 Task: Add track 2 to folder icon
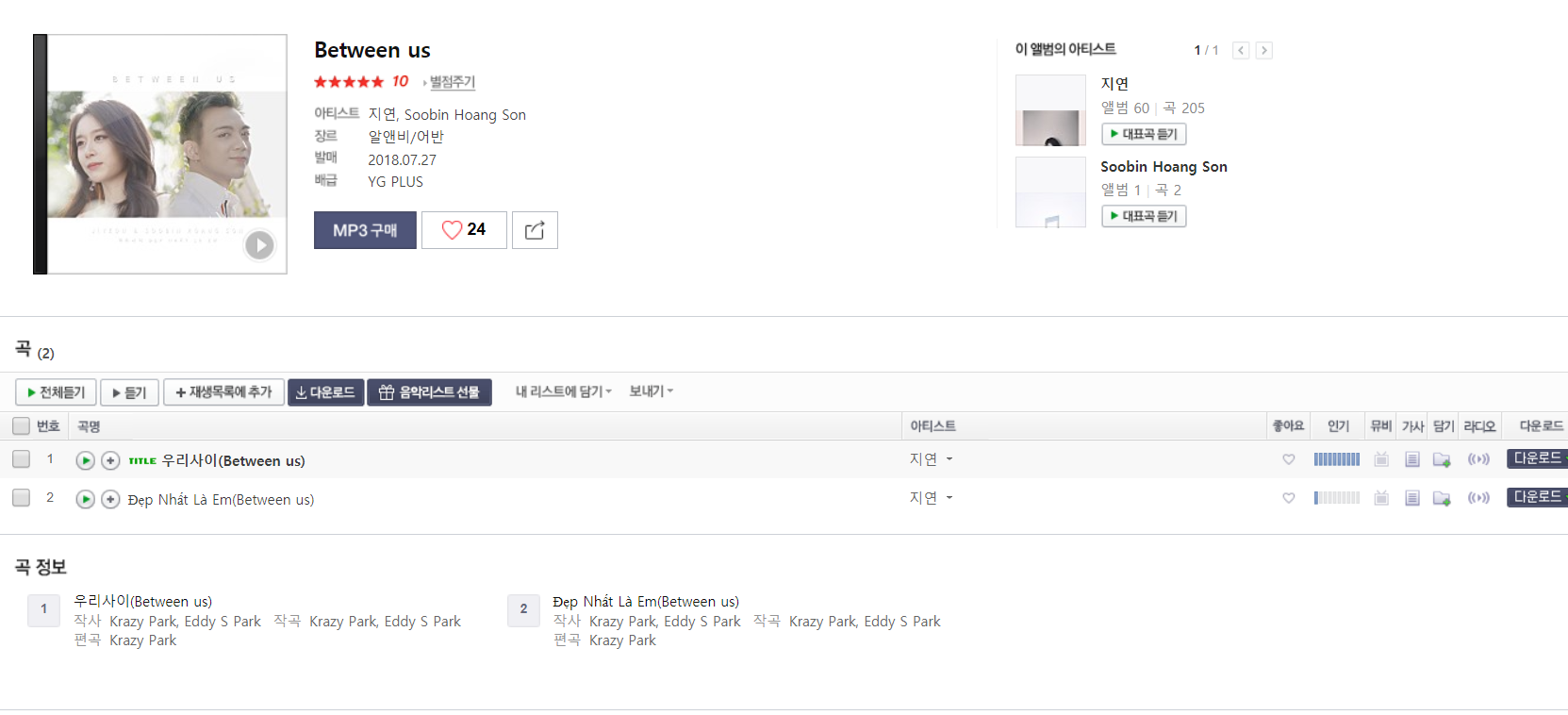[x=1442, y=498]
